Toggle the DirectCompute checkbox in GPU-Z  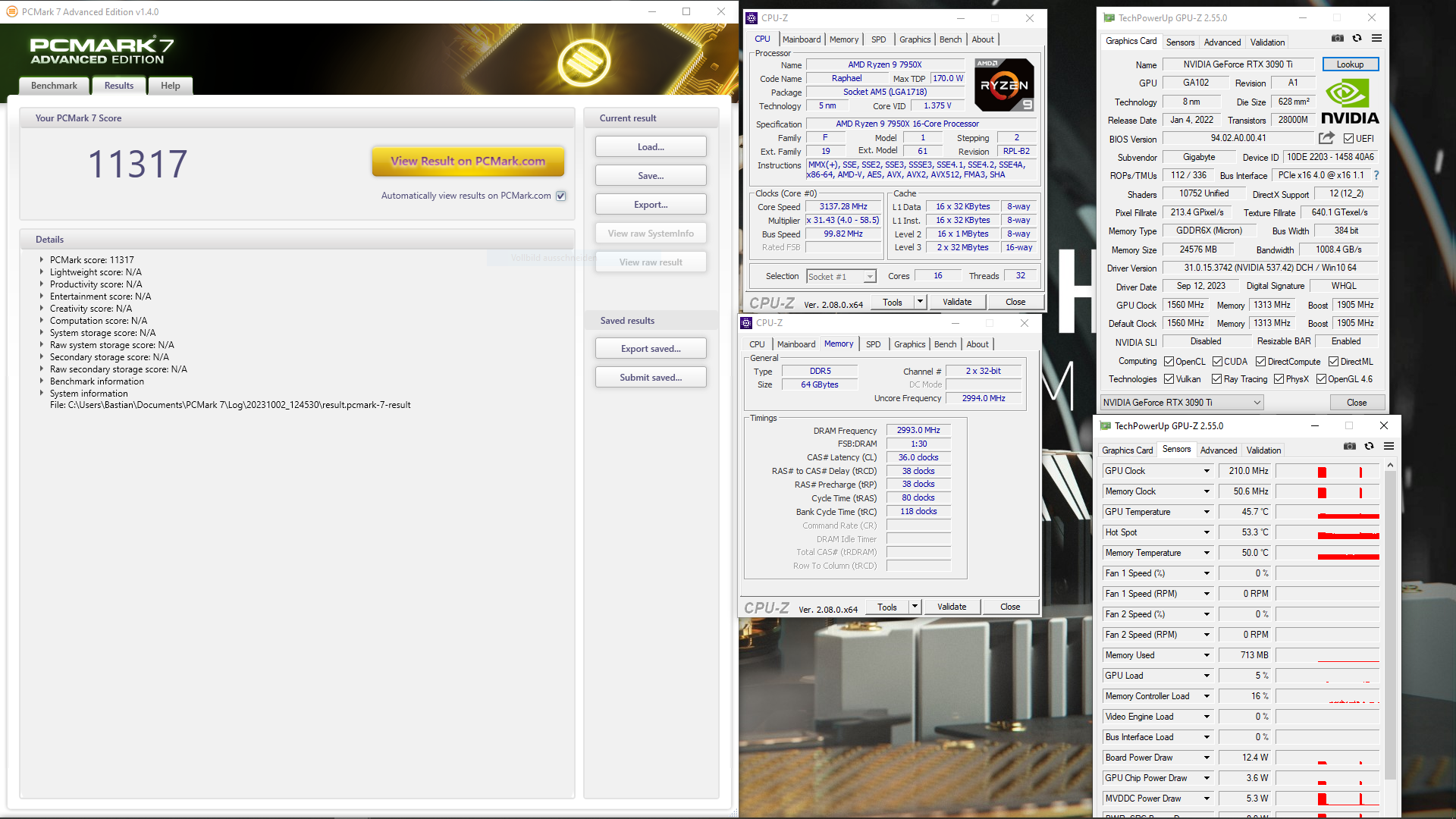coord(1260,362)
